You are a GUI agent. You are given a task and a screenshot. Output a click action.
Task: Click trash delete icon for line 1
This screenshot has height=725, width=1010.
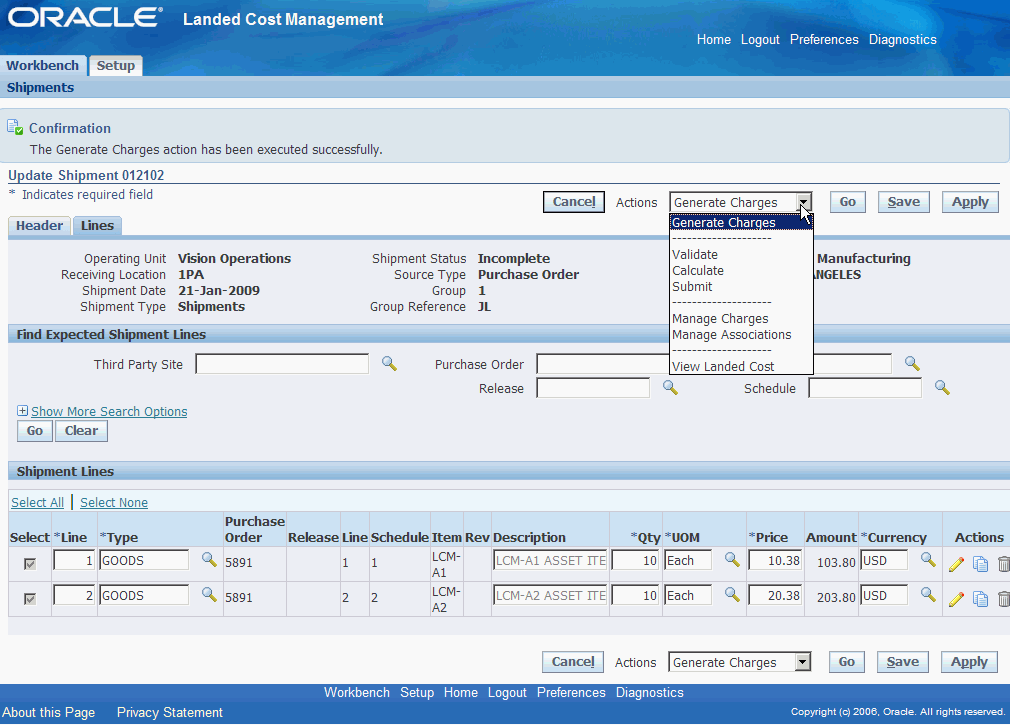click(x=1004, y=565)
